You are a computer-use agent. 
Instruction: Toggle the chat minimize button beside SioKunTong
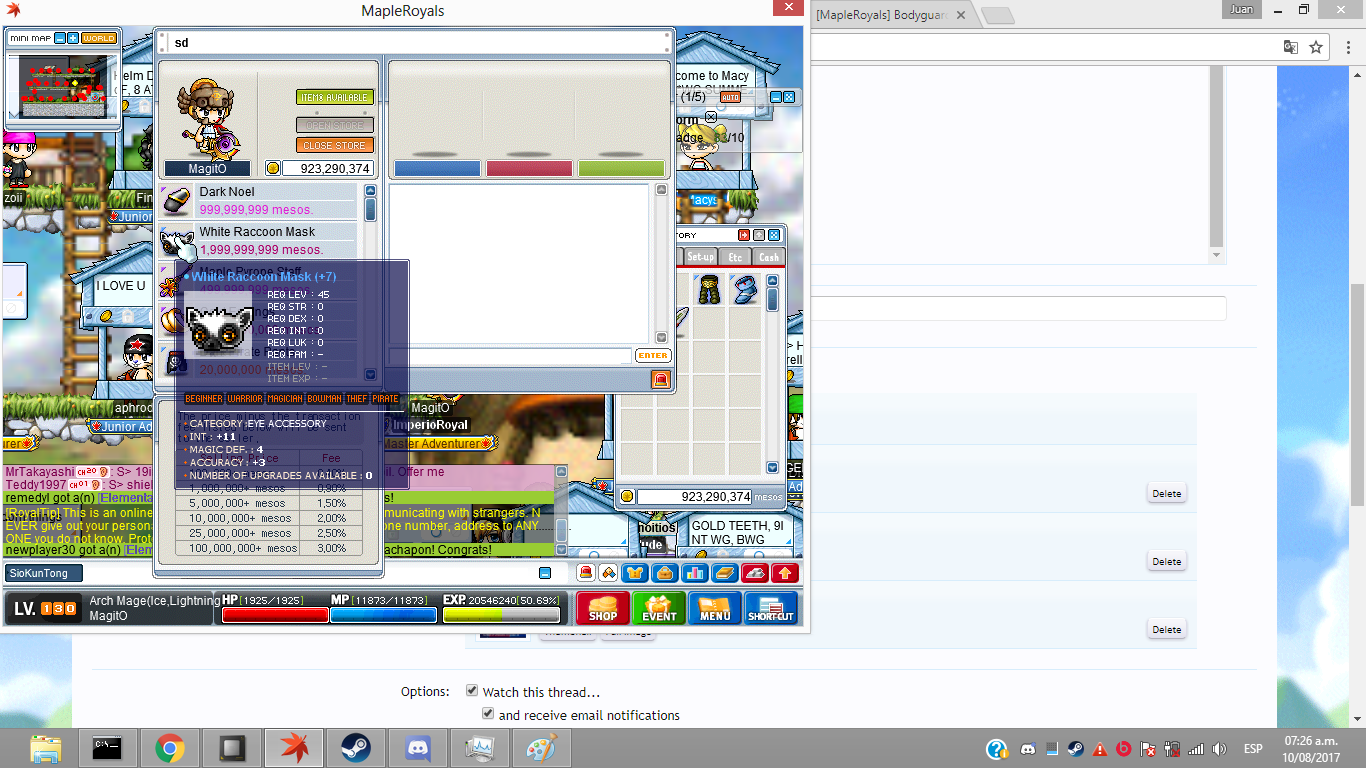(545, 573)
